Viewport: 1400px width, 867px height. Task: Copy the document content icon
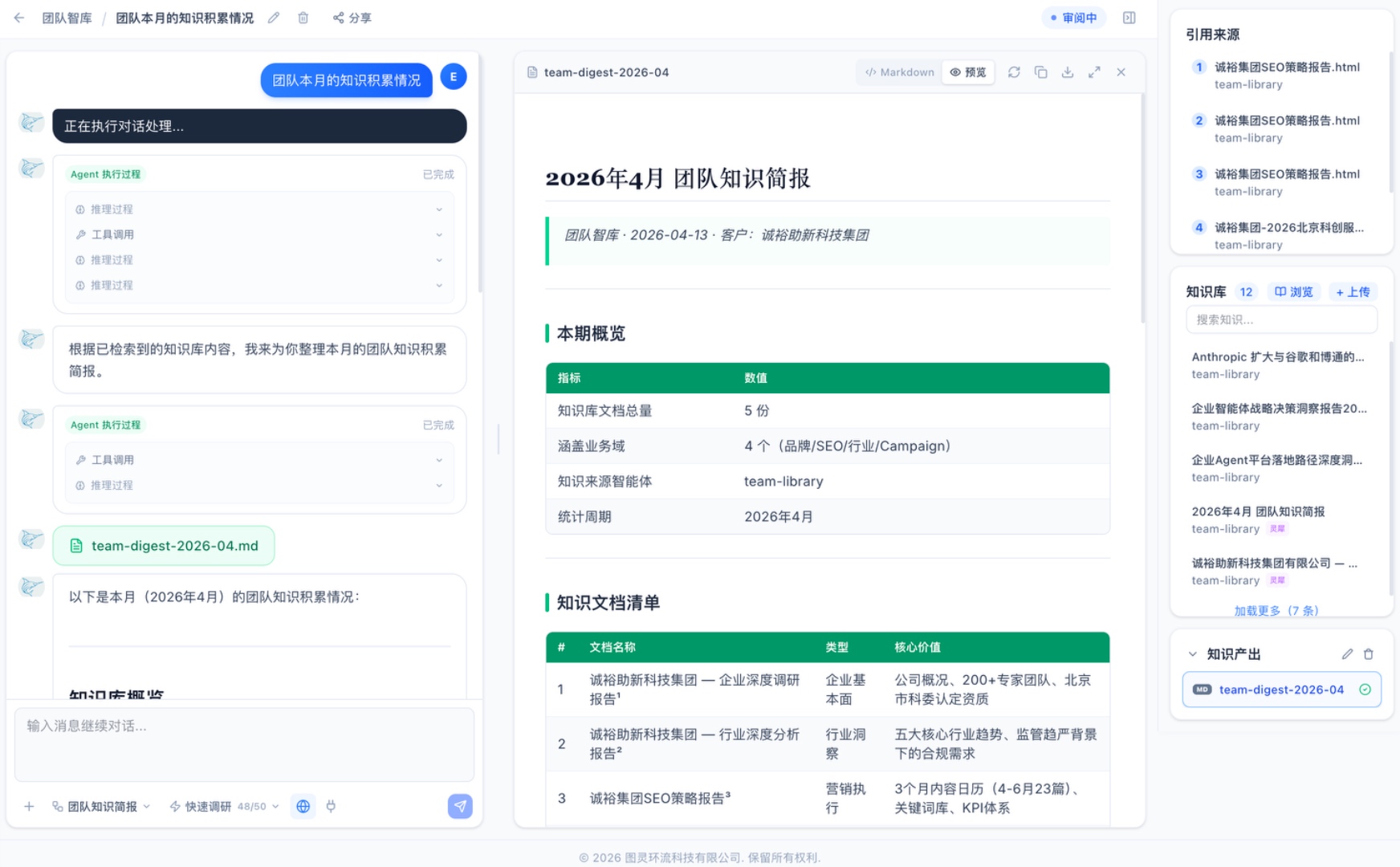pos(1041,72)
